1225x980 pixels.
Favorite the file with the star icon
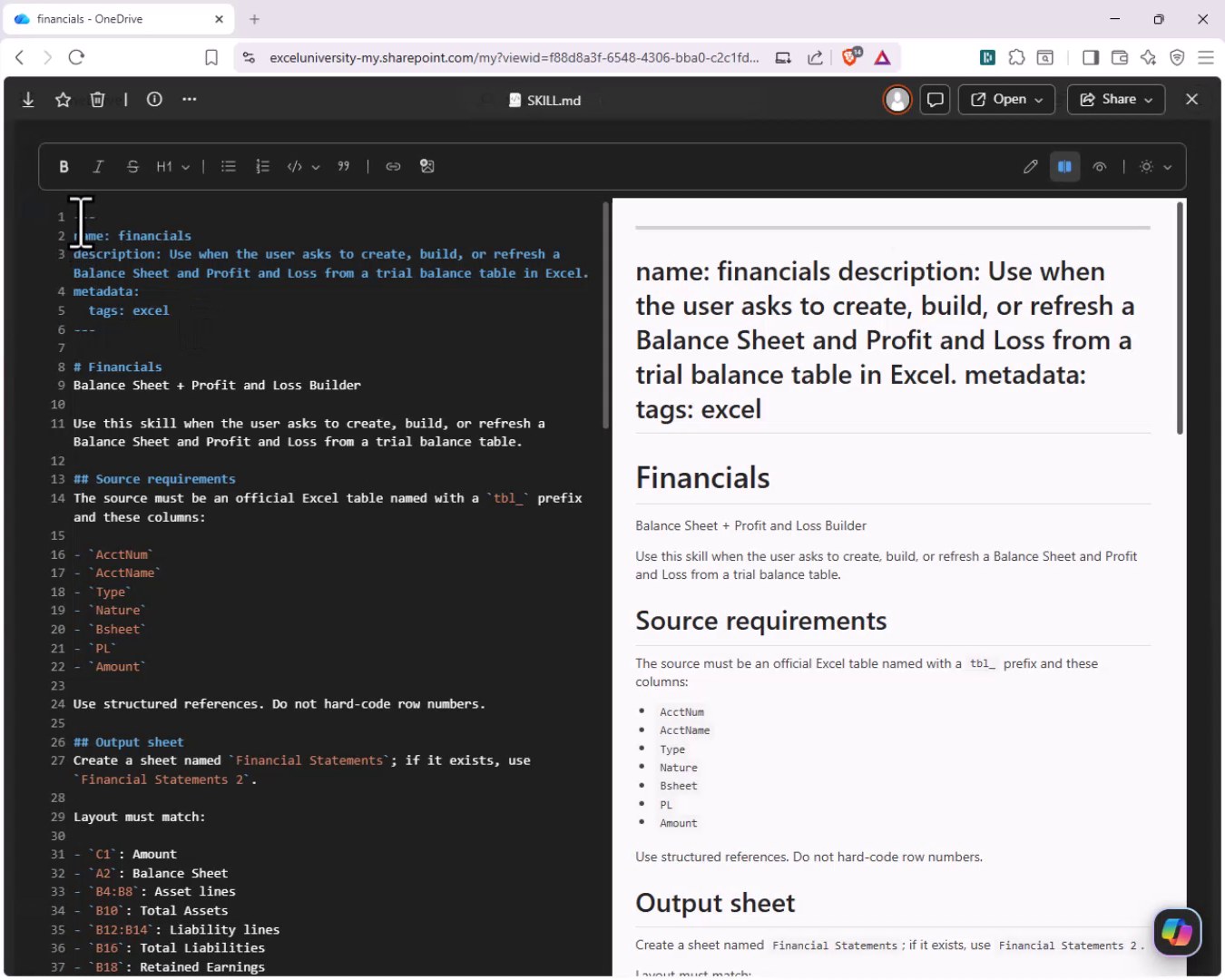(63, 100)
